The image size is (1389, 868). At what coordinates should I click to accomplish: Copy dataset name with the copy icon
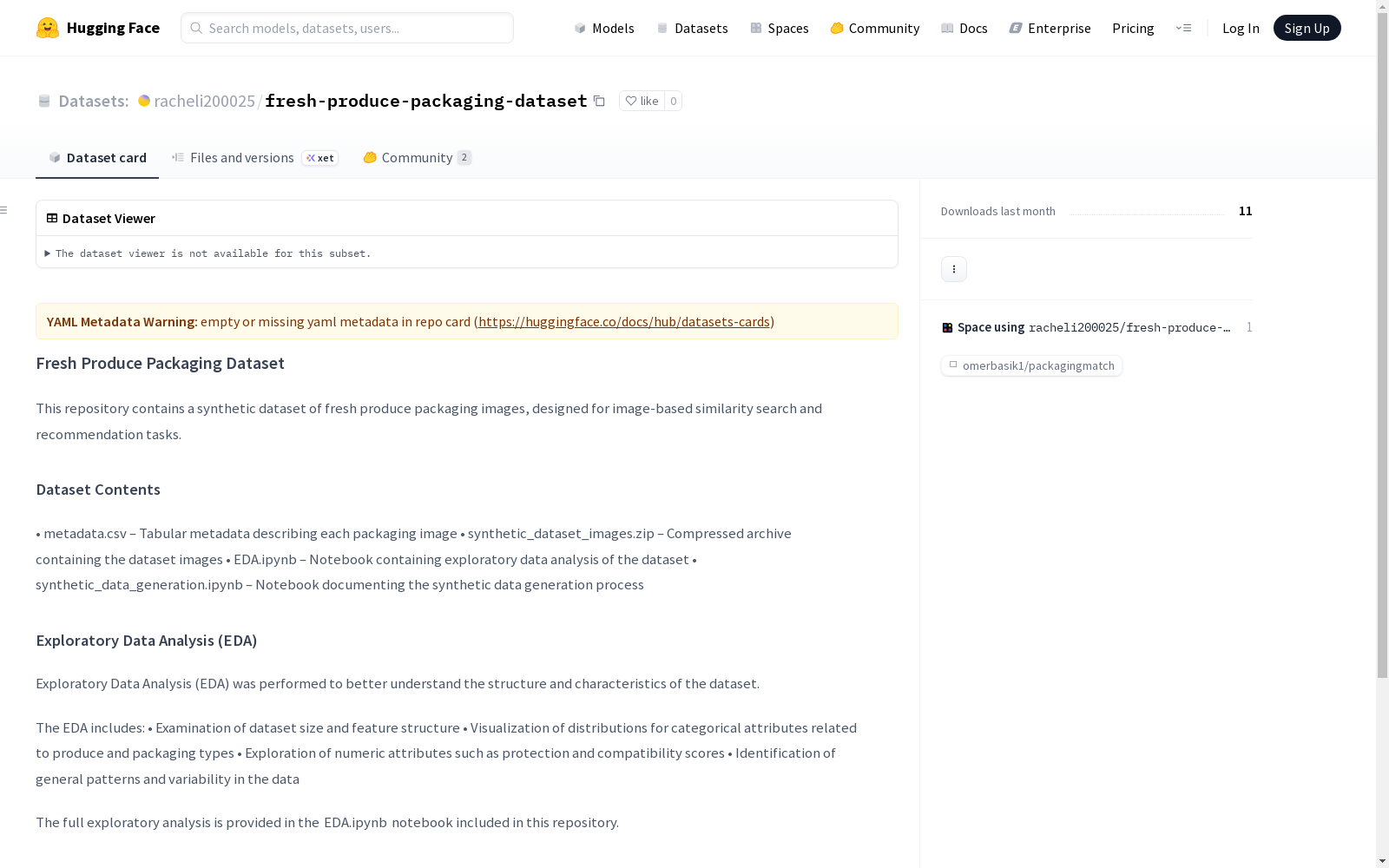599,101
